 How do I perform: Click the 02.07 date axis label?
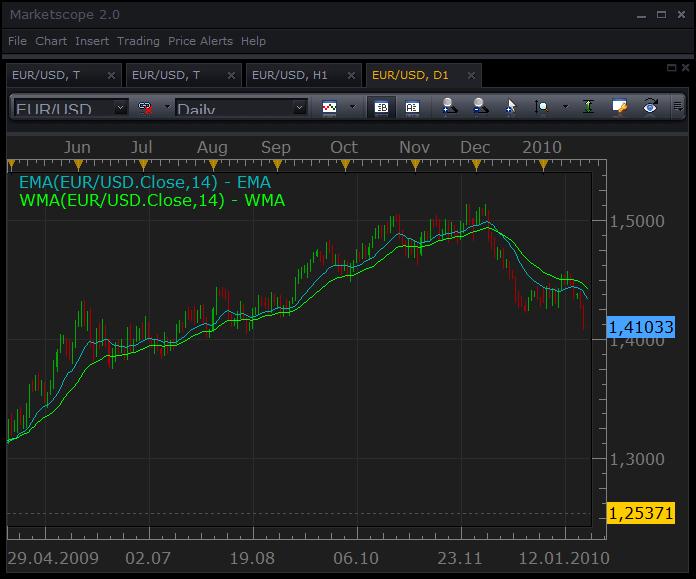pos(148,558)
